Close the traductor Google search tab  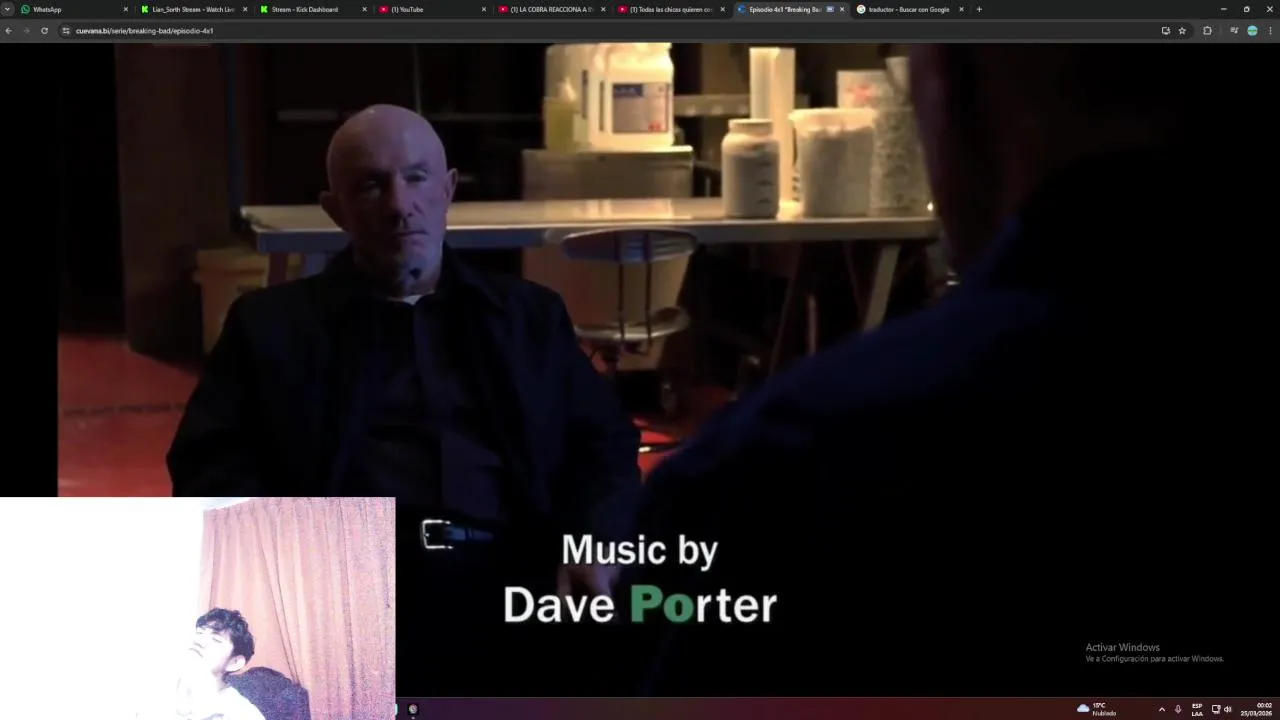[961, 9]
